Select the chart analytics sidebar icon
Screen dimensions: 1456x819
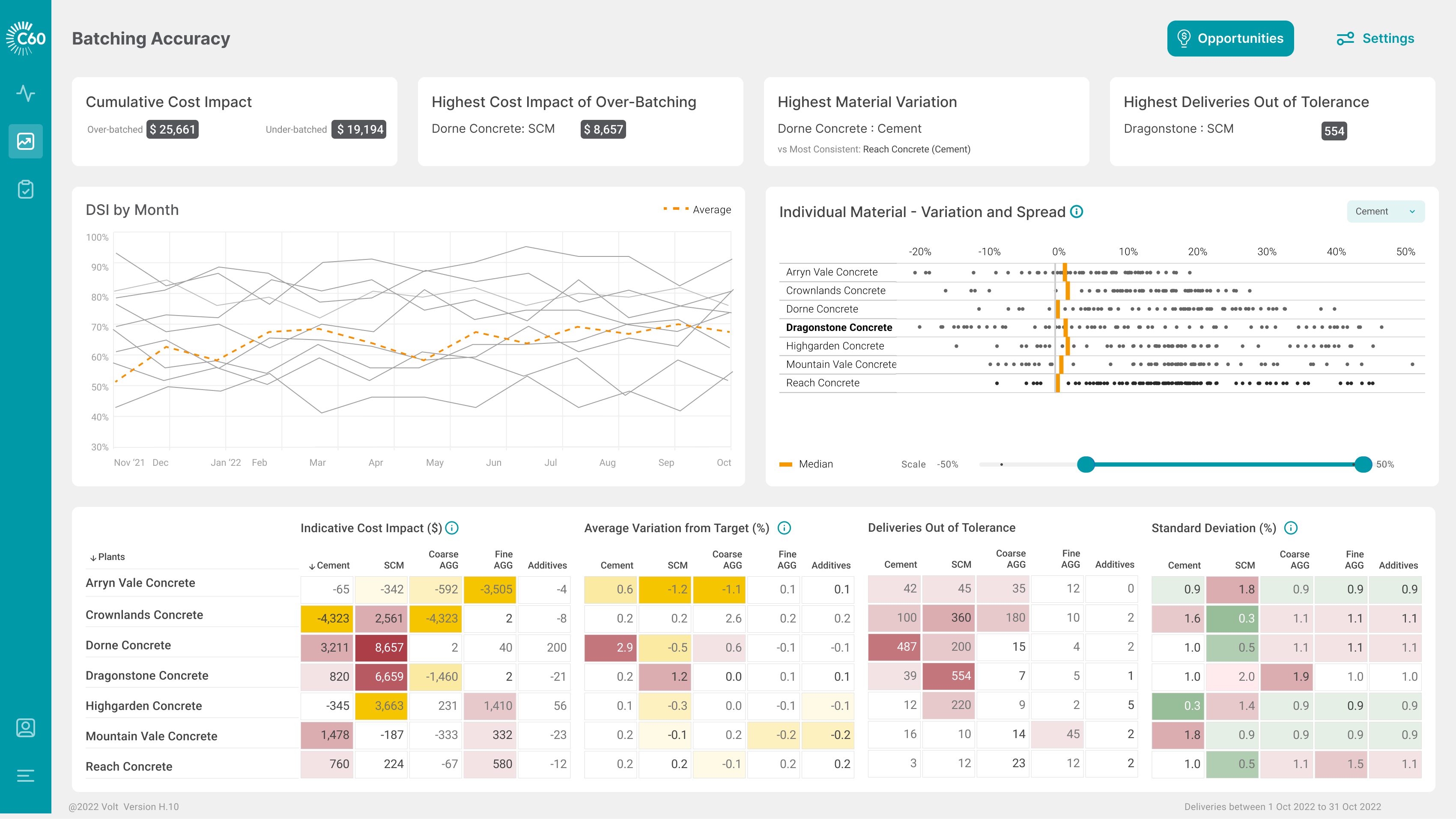25,141
